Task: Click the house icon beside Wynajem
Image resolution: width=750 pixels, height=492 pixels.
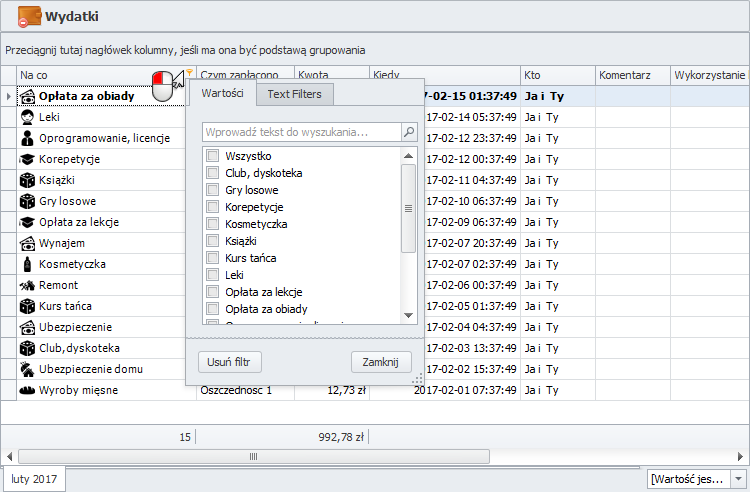Action: 28,243
